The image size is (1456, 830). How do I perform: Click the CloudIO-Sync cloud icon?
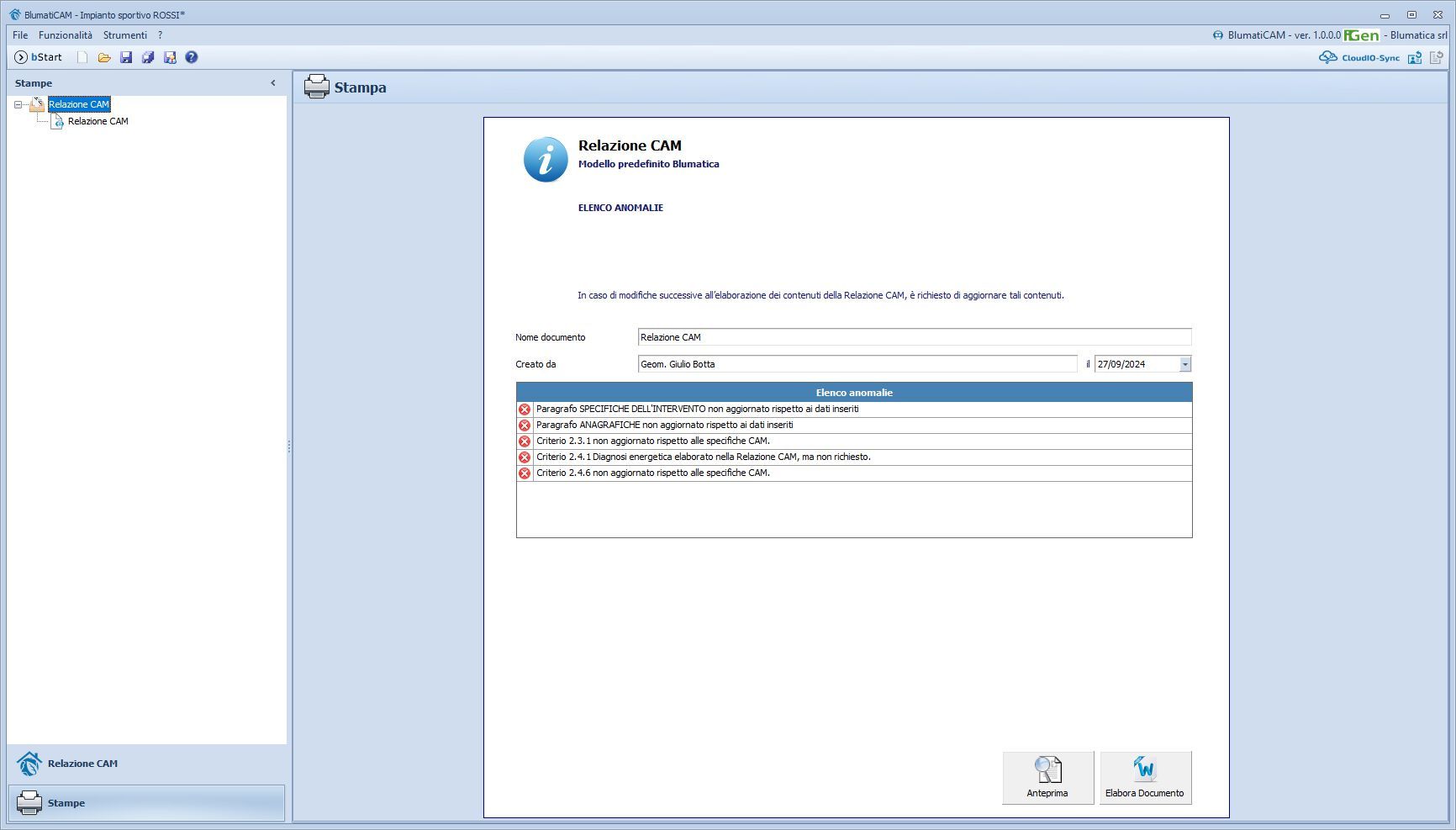1327,57
